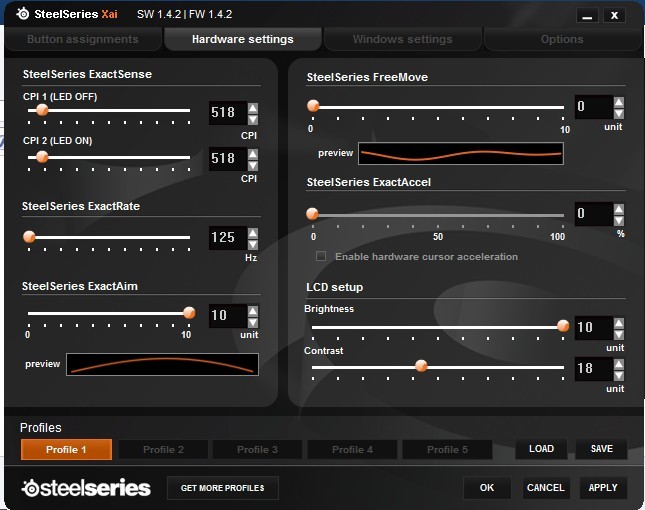This screenshot has width=645, height=510.
Task: Increase CPI 1 value with up arrow
Action: pyautogui.click(x=253, y=108)
